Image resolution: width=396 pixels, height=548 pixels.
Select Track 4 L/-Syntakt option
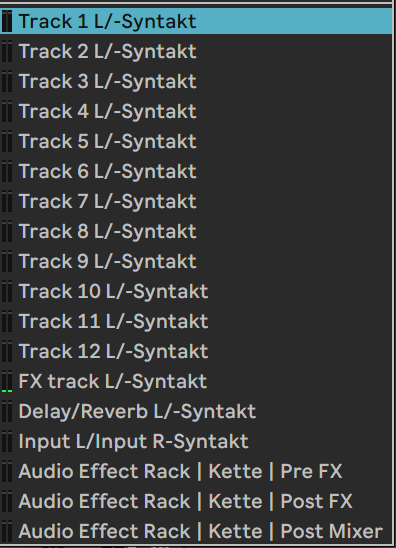196,111
